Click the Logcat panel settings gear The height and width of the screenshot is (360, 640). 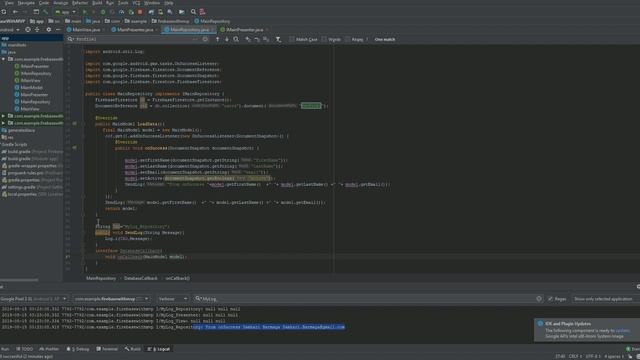pyautogui.click(x=638, y=287)
